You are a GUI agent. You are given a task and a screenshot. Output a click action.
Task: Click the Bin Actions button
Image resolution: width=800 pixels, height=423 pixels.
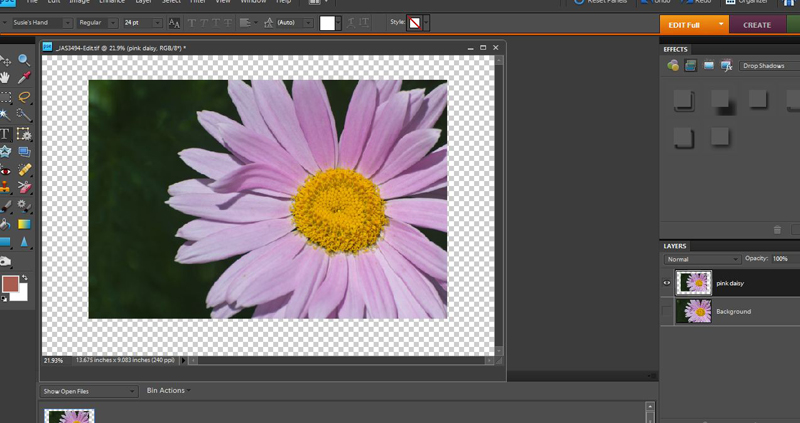(x=166, y=391)
